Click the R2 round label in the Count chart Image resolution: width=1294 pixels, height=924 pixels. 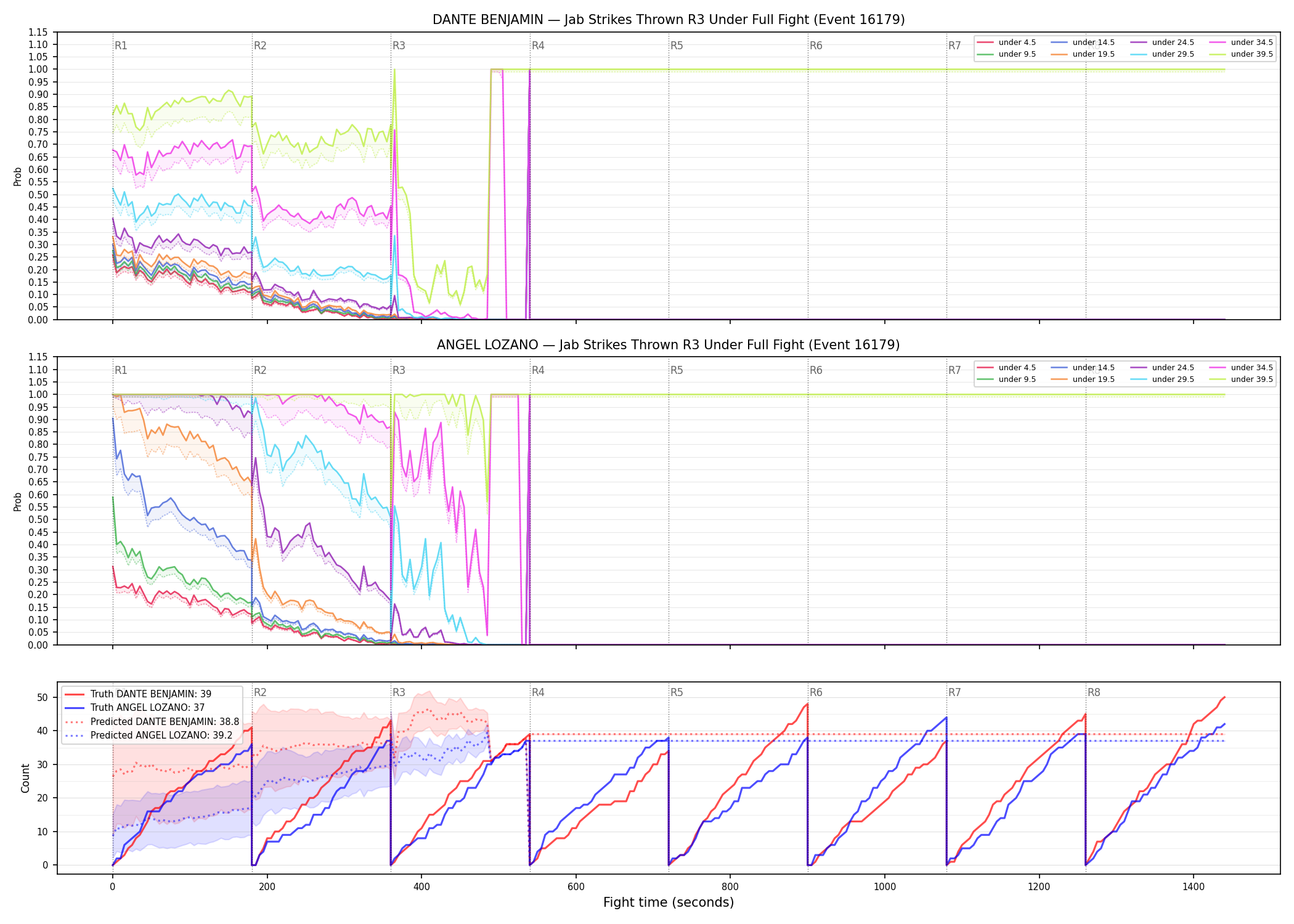coord(260,692)
